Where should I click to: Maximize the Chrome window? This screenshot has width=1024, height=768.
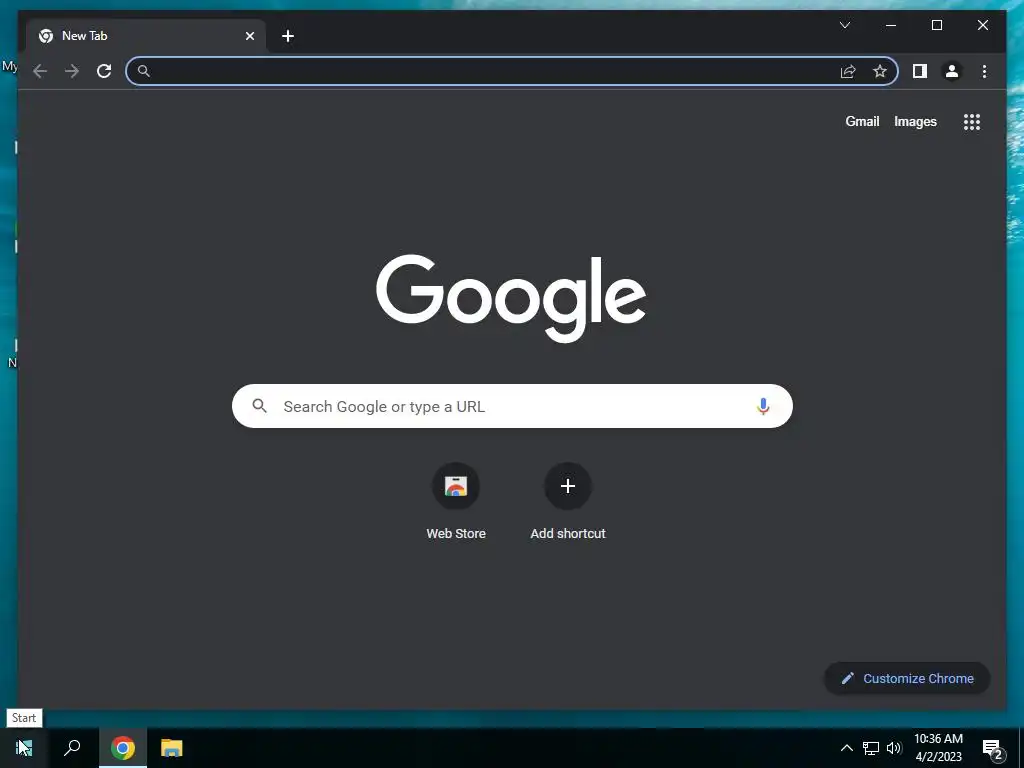[x=936, y=25]
